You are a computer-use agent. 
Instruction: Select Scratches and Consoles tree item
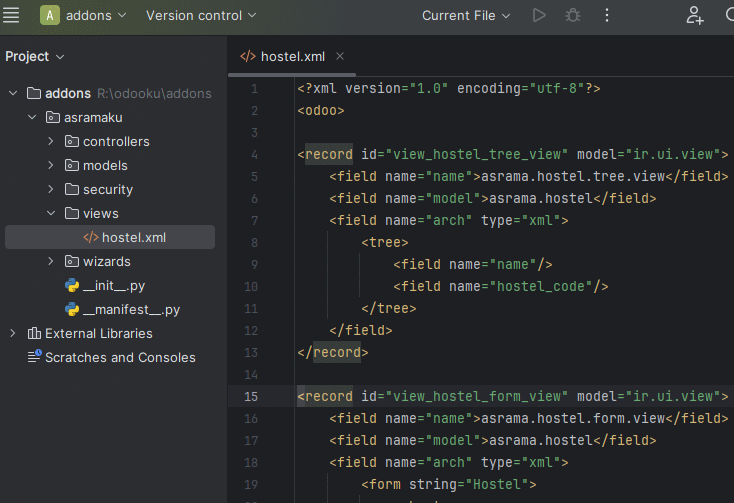[x=120, y=357]
